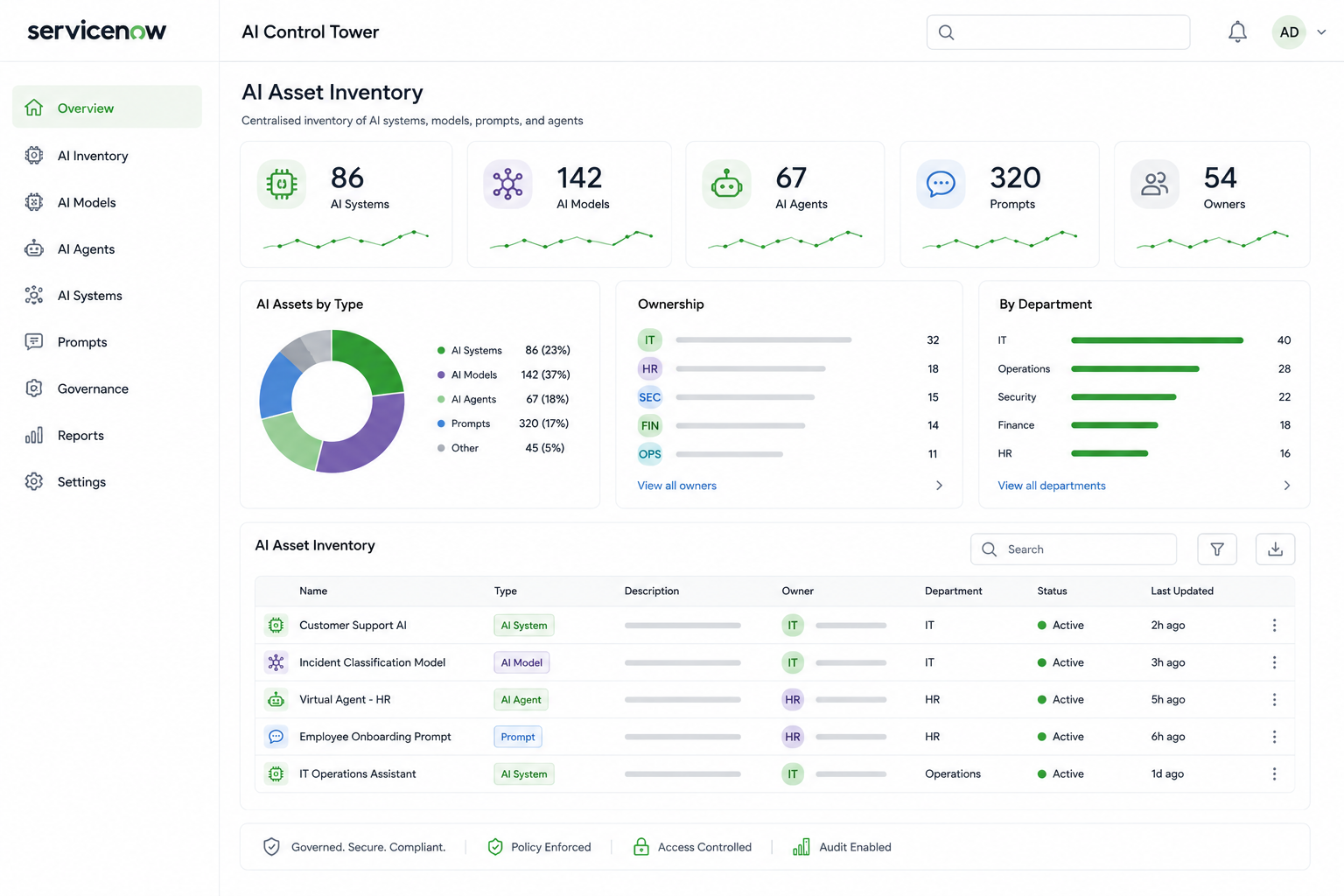
Task: Click the Name column header
Action: (x=313, y=591)
